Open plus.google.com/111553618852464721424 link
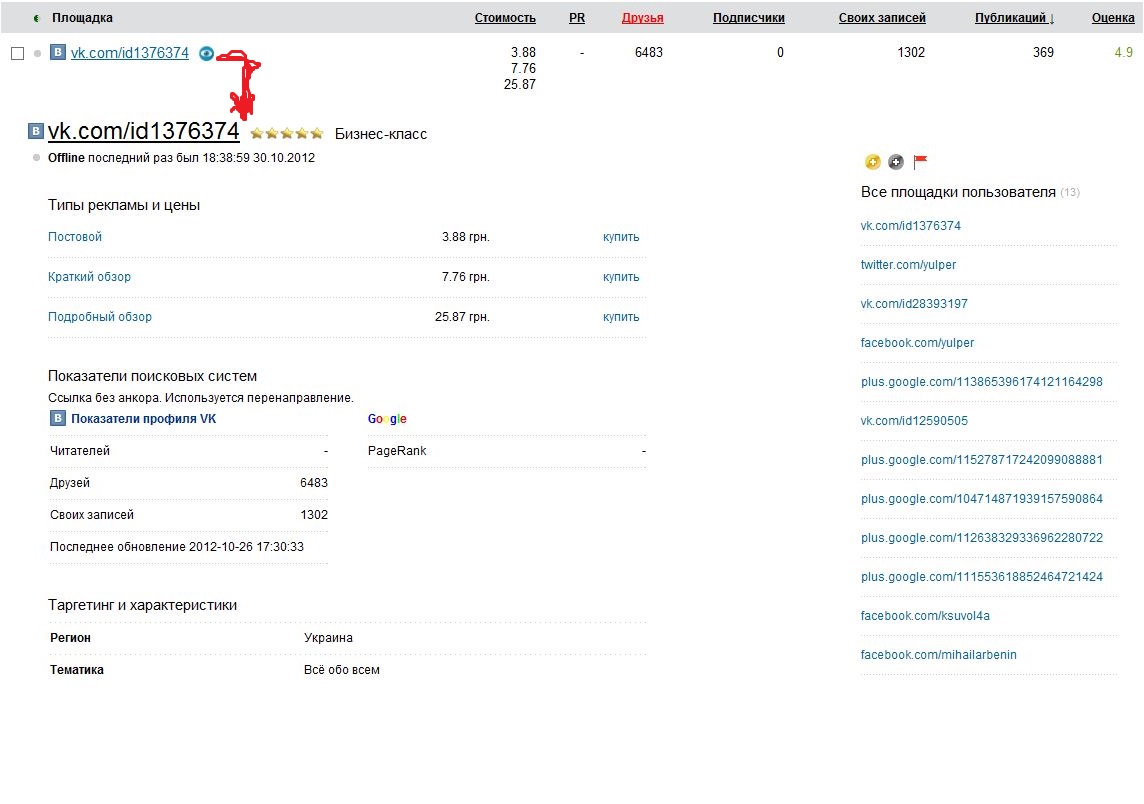1144x804 pixels. pyautogui.click(x=981, y=577)
